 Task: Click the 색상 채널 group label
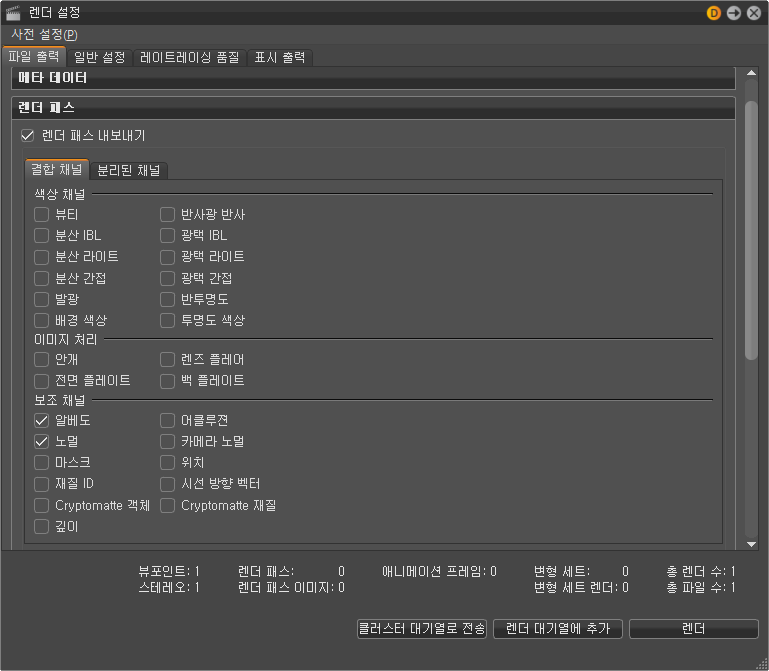59,194
